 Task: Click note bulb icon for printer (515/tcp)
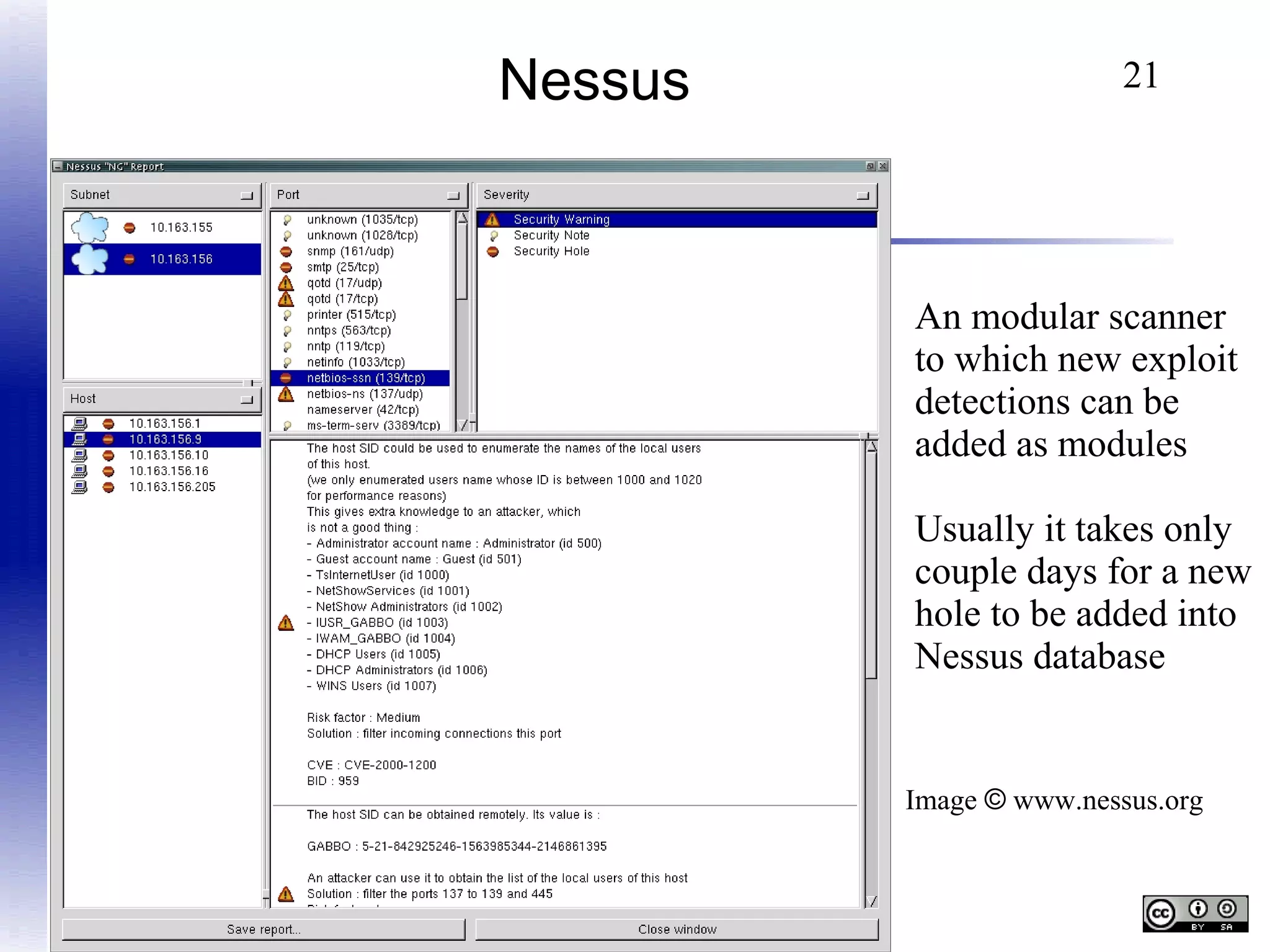(x=287, y=315)
